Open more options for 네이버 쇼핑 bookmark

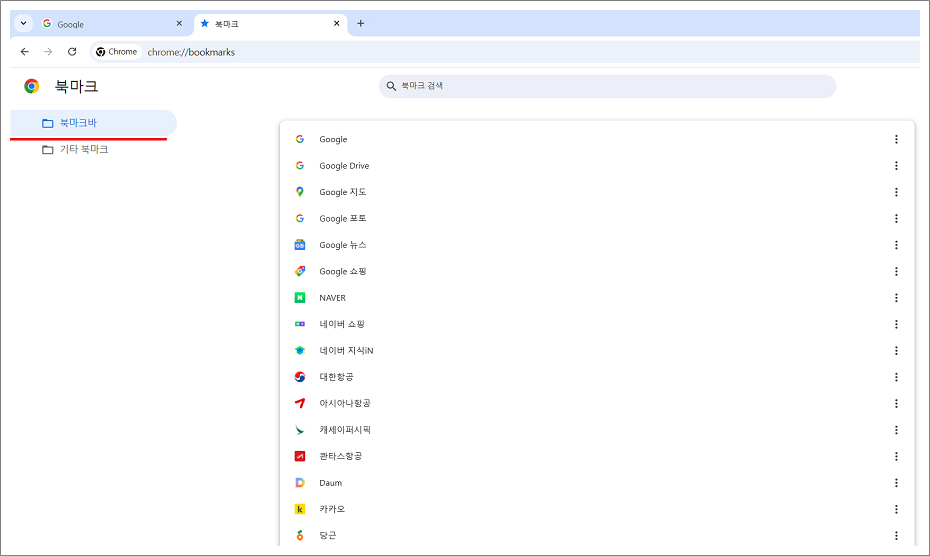896,324
